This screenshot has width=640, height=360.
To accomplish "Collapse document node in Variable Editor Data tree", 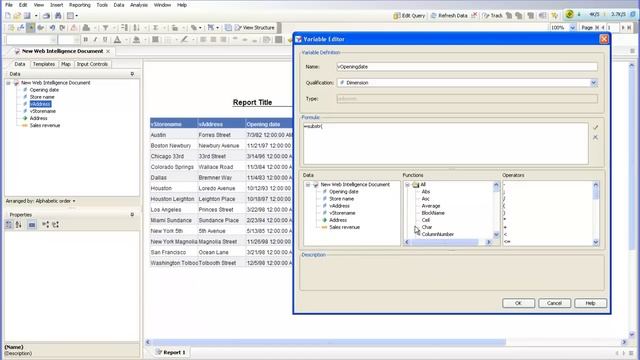I will point(308,185).
